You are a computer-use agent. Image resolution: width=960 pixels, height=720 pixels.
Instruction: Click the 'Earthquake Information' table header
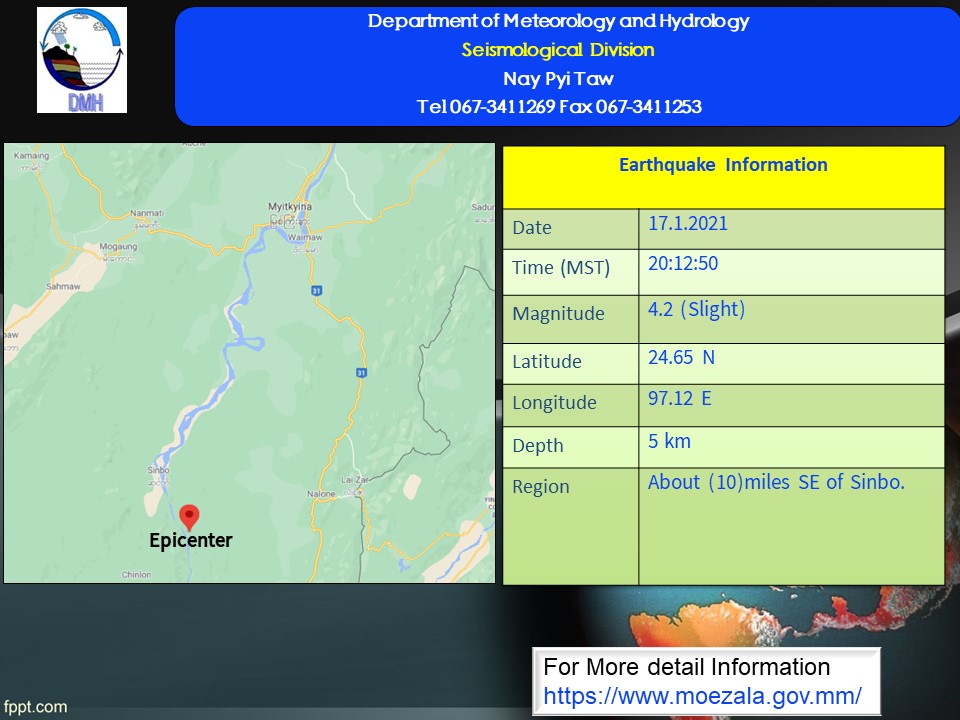click(723, 165)
